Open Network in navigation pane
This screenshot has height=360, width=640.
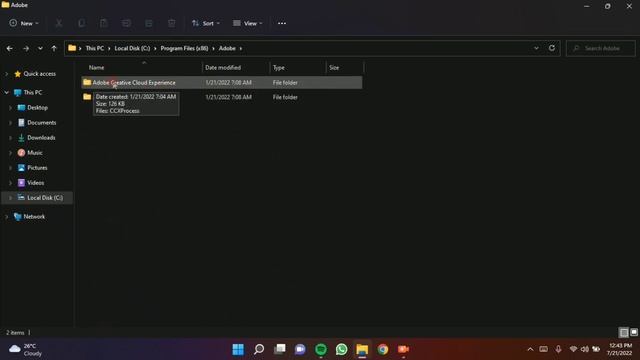click(x=34, y=217)
